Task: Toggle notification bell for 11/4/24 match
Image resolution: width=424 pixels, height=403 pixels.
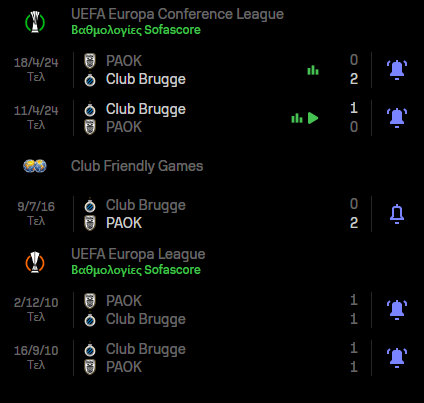Action: [397, 118]
